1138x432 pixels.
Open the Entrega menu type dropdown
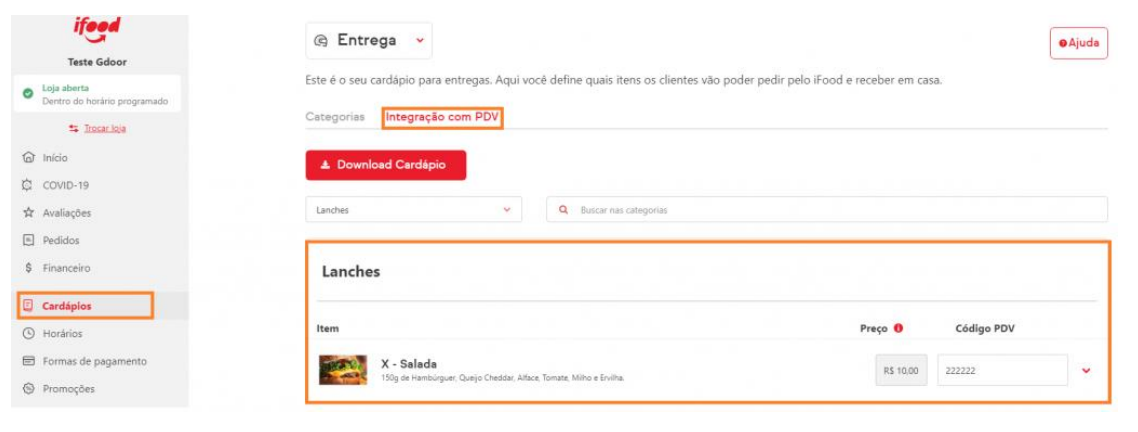tap(369, 41)
